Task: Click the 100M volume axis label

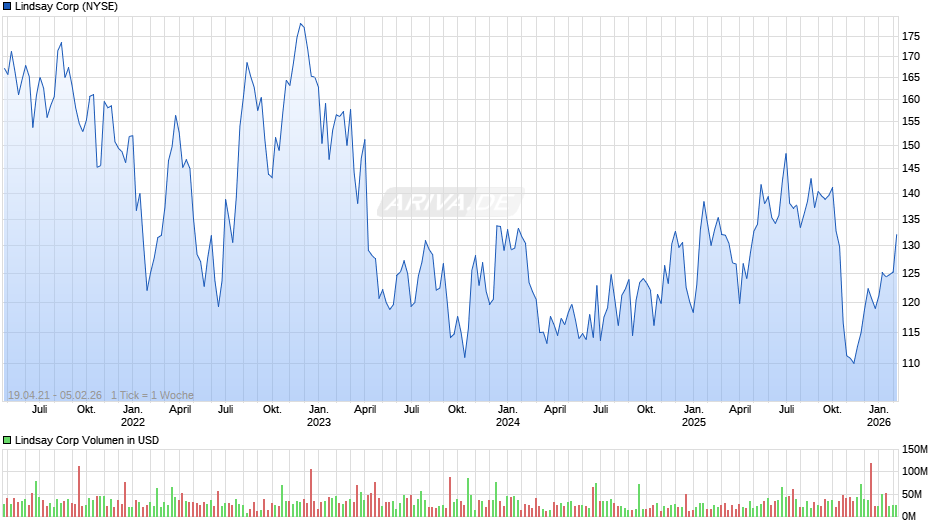Action: click(915, 471)
